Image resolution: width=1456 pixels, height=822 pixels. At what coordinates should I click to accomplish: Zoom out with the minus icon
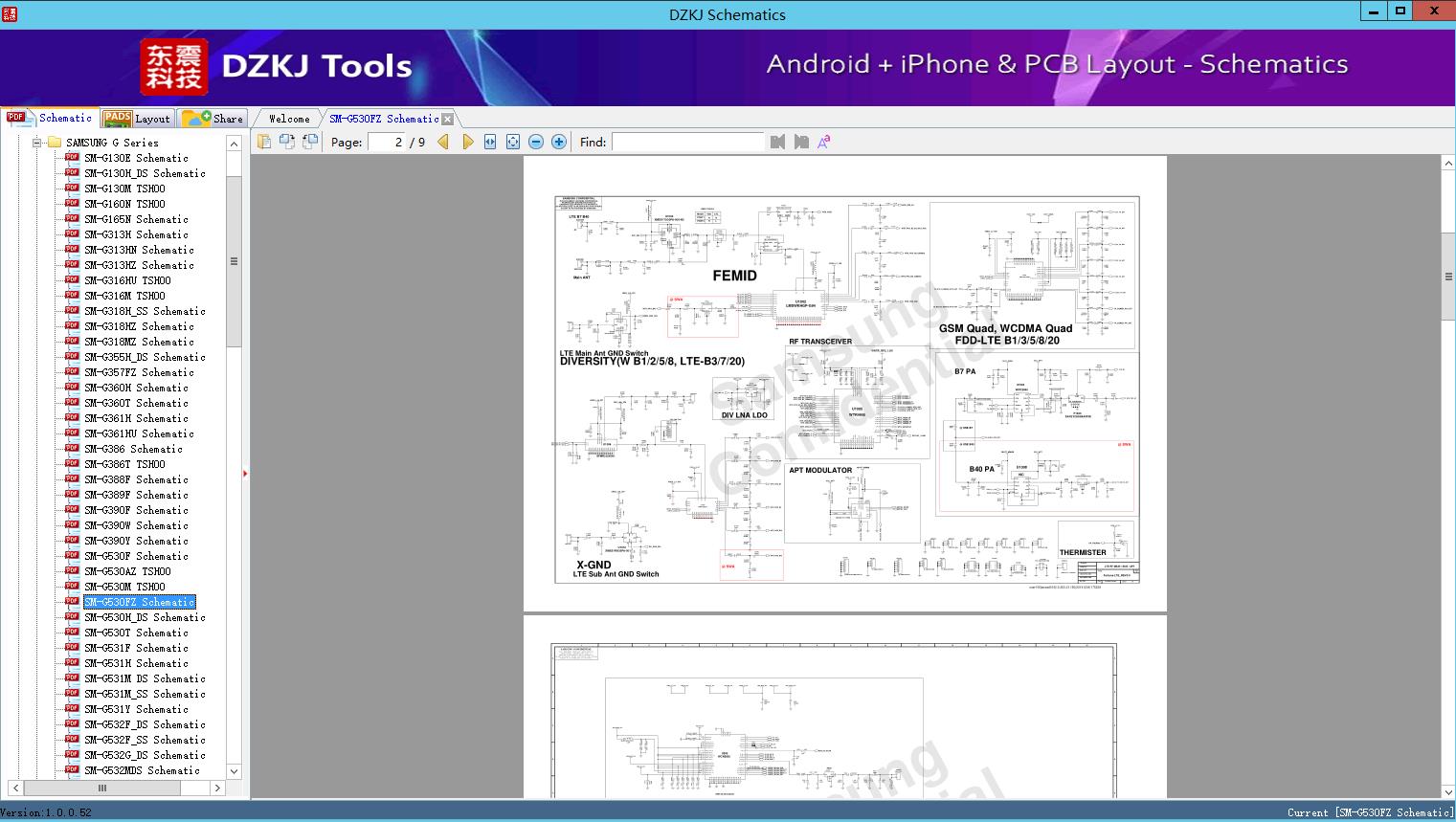click(x=536, y=142)
